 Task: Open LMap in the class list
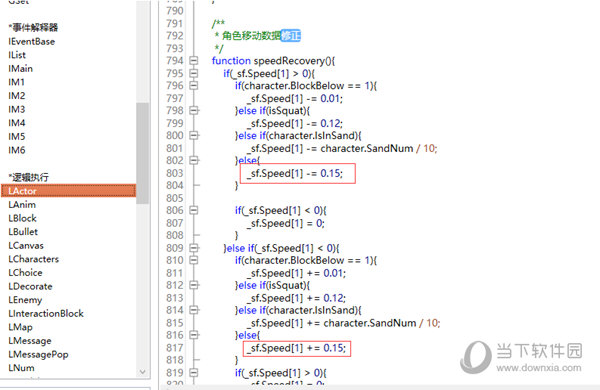click(x=20, y=327)
